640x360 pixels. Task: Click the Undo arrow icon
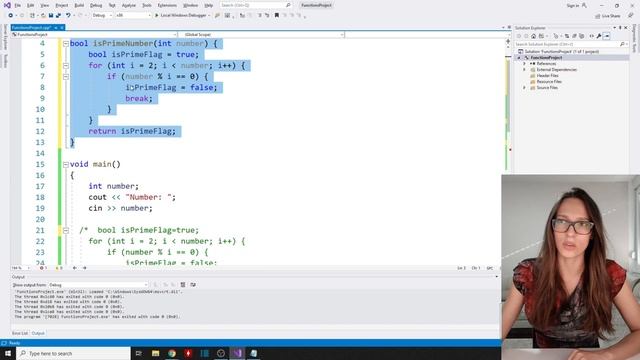pyautogui.click(x=68, y=16)
